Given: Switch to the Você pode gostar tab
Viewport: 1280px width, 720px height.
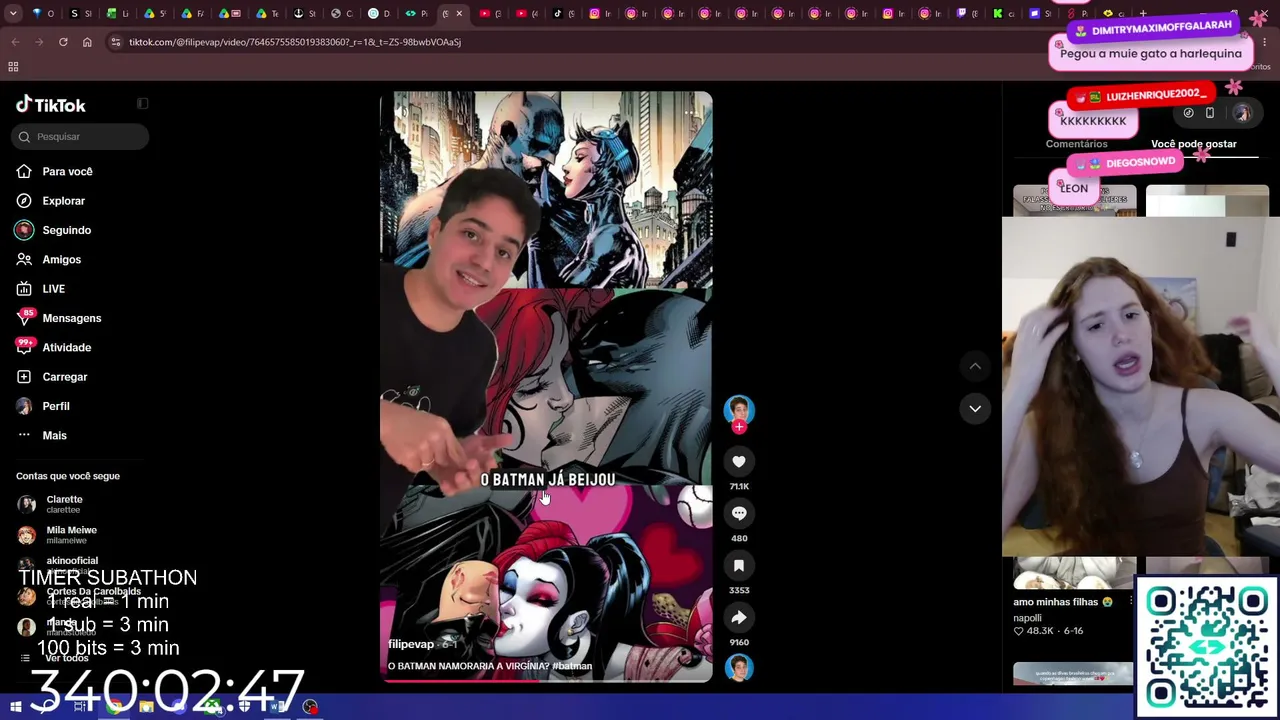Looking at the screenshot, I should [x=1193, y=144].
